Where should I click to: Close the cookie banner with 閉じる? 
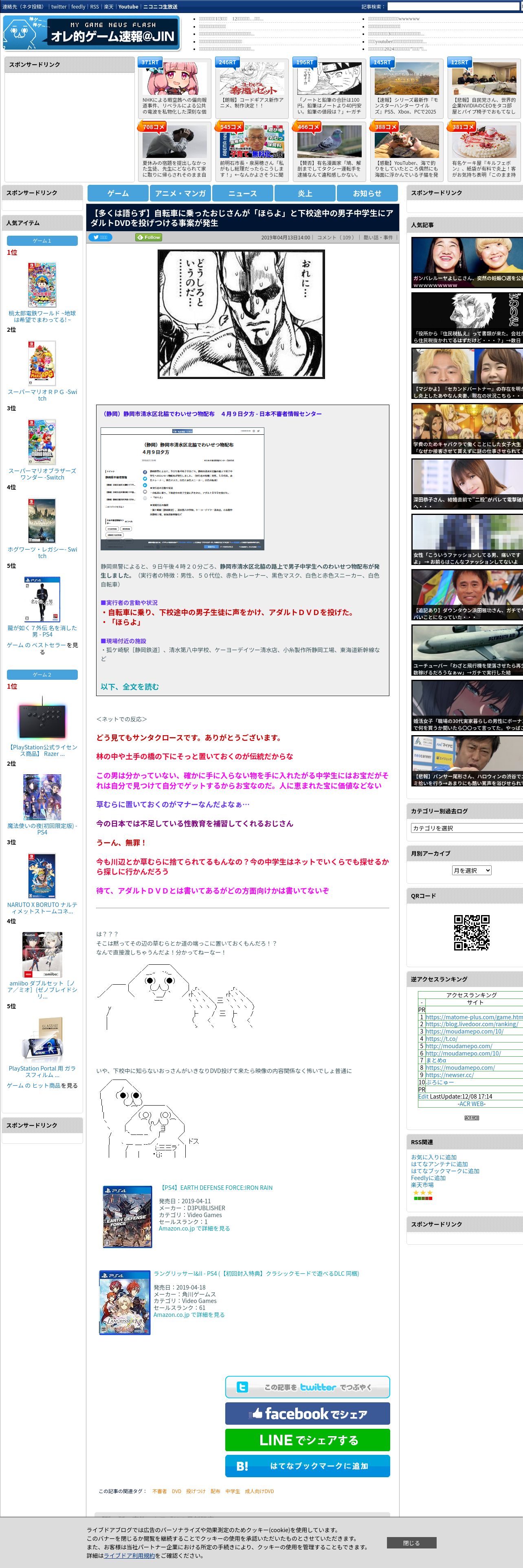pyautogui.click(x=411, y=1543)
